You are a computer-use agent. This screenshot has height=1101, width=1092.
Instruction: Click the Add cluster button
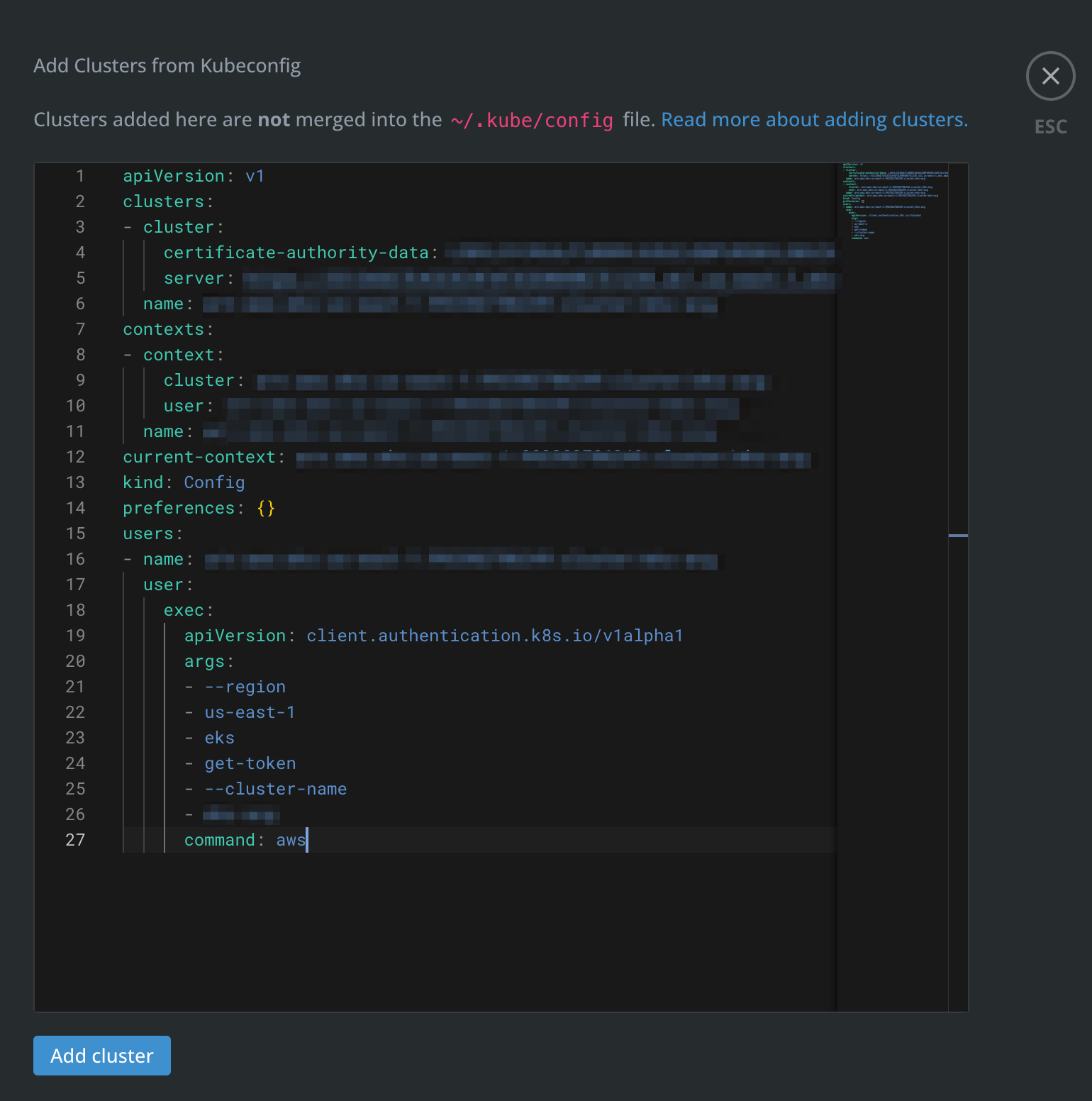click(102, 1056)
